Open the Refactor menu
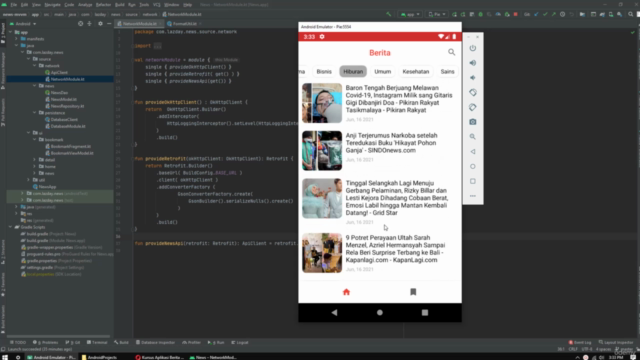This screenshot has height=360, width=640. pyautogui.click(x=103, y=4)
